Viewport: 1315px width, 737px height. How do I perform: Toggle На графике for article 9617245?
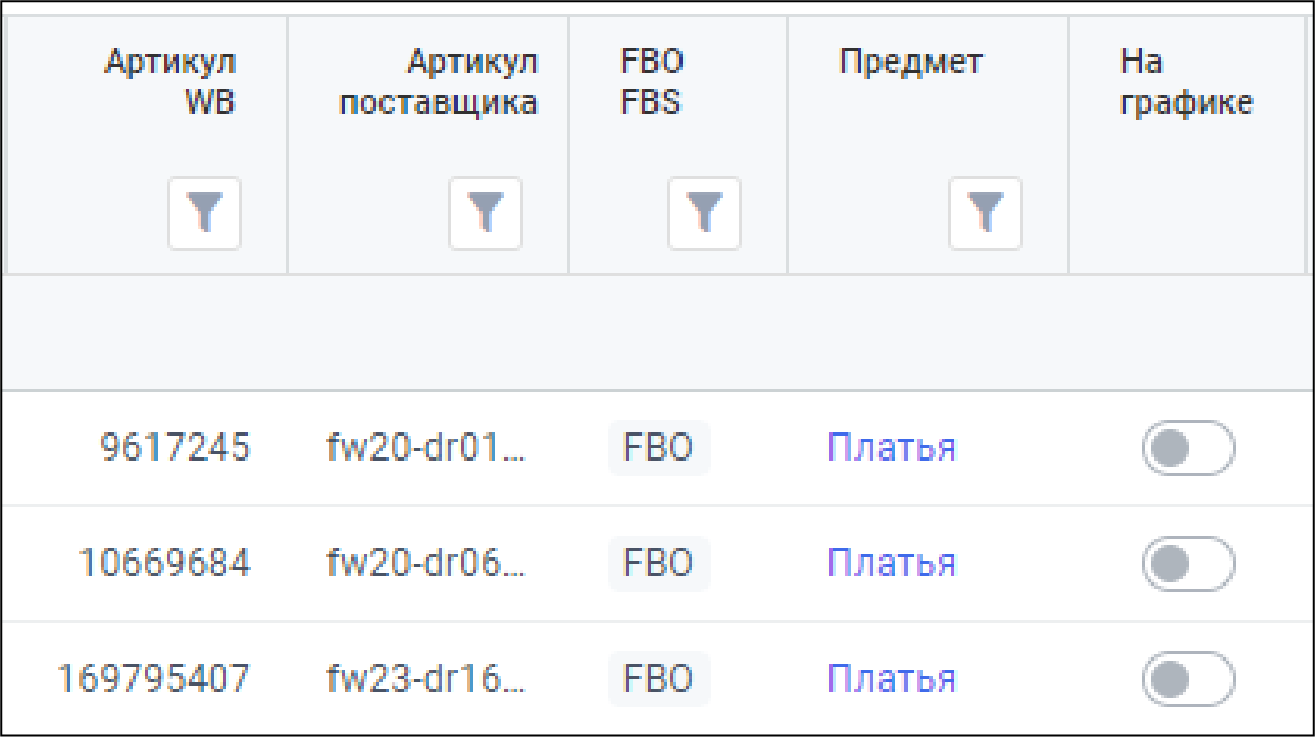[x=1188, y=448]
